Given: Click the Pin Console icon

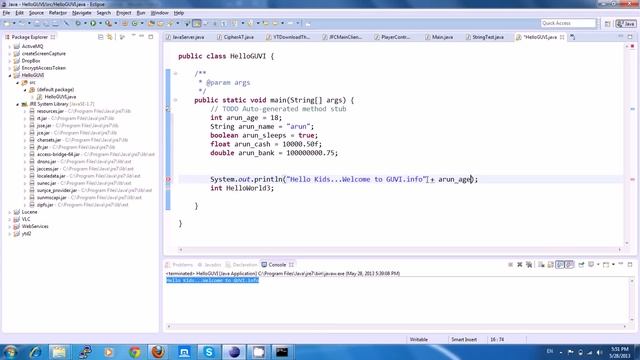Looking at the screenshot, I should click(581, 264).
